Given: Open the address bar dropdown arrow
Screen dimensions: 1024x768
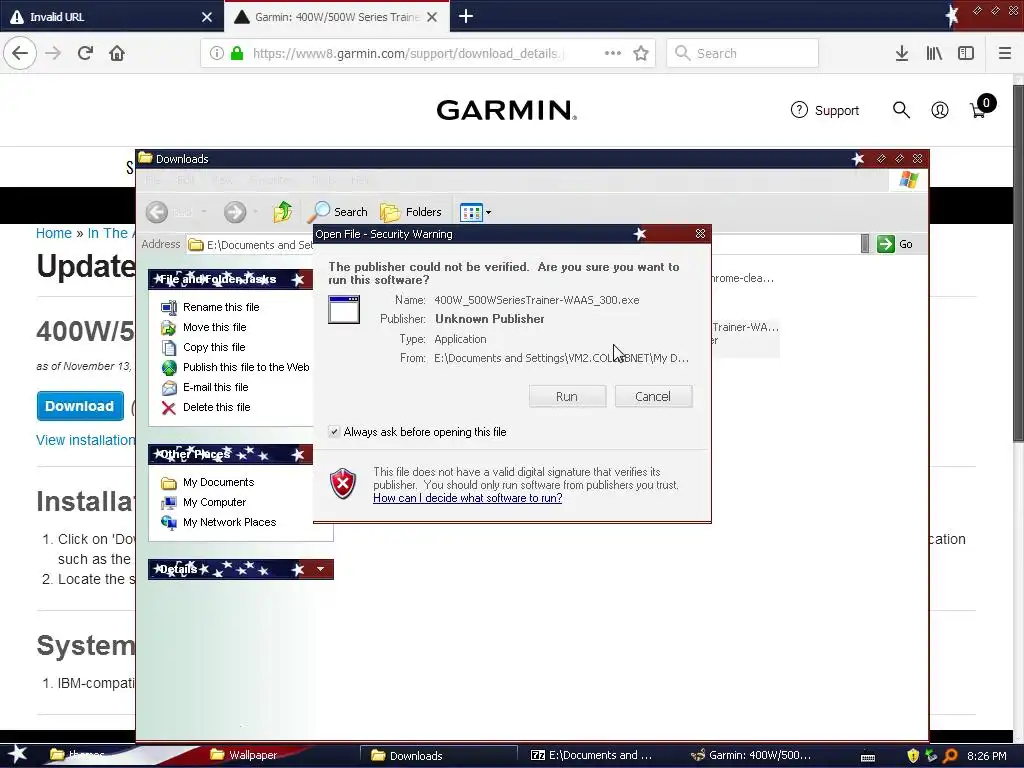Looking at the screenshot, I should pos(865,244).
